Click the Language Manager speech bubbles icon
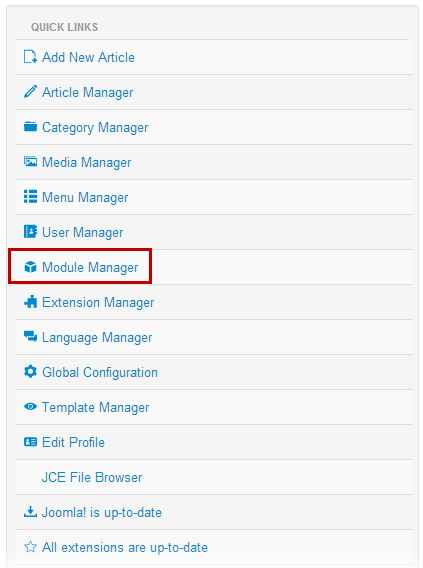The image size is (423, 568). 30,337
